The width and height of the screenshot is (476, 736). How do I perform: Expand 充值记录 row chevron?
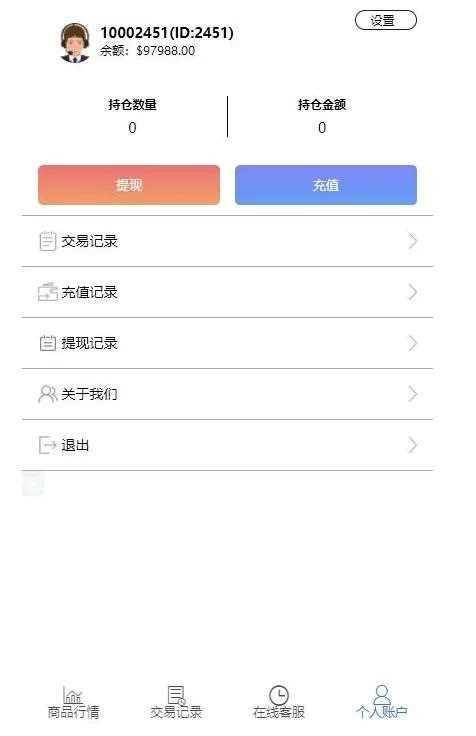tap(412, 292)
